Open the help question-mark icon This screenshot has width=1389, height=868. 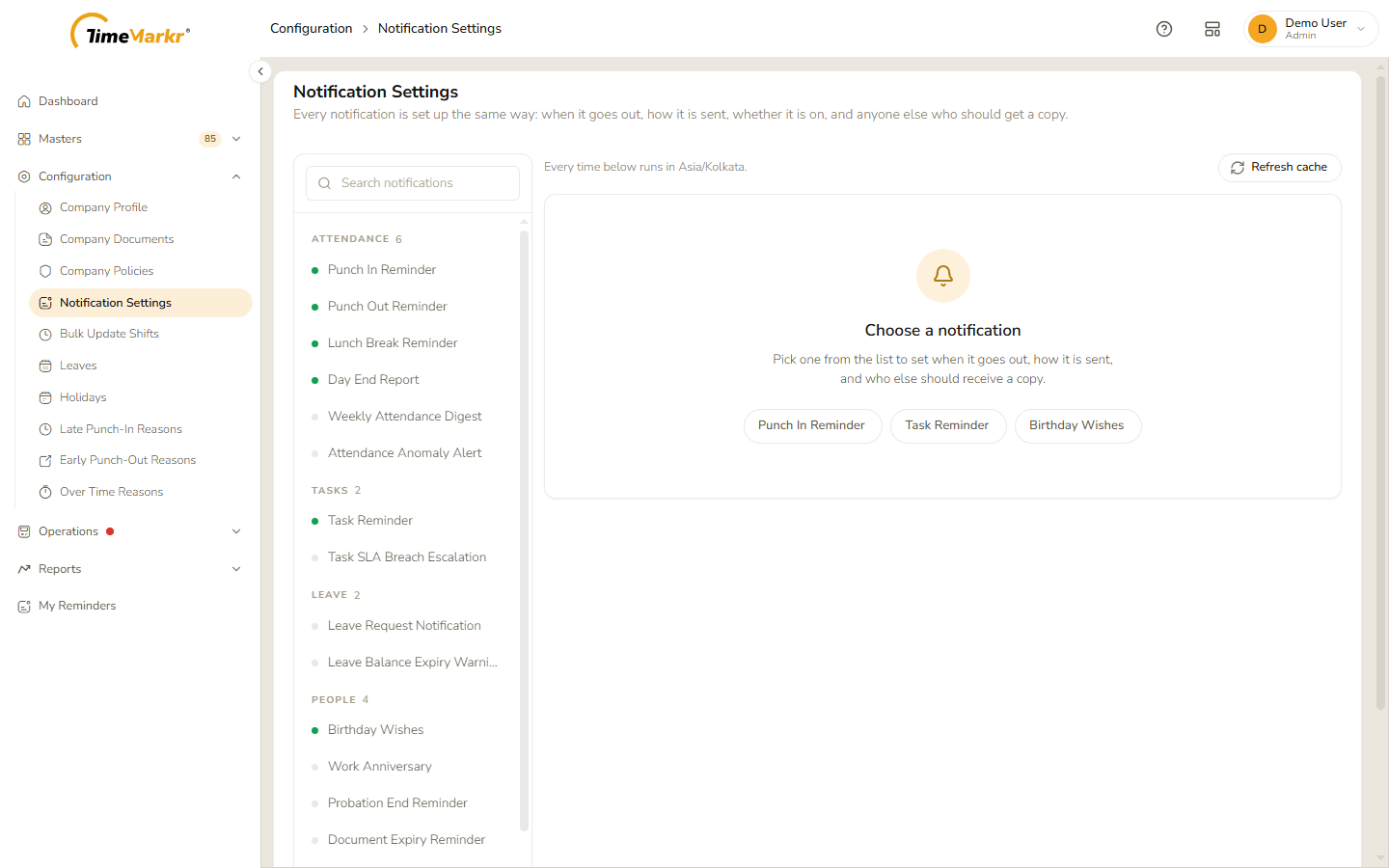tap(1164, 29)
